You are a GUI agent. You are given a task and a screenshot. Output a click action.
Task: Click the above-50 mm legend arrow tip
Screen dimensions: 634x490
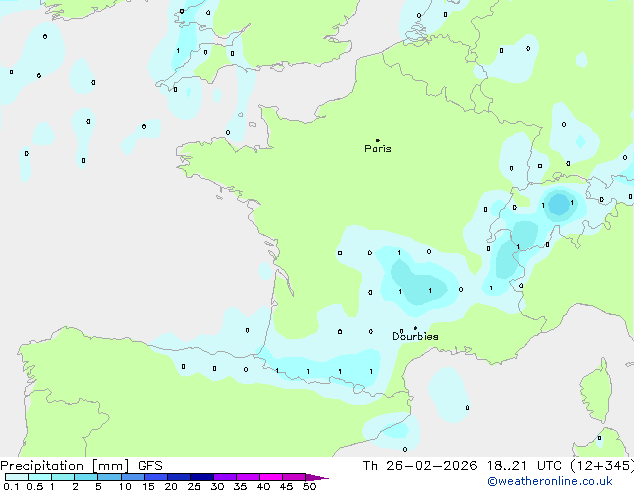[318, 477]
